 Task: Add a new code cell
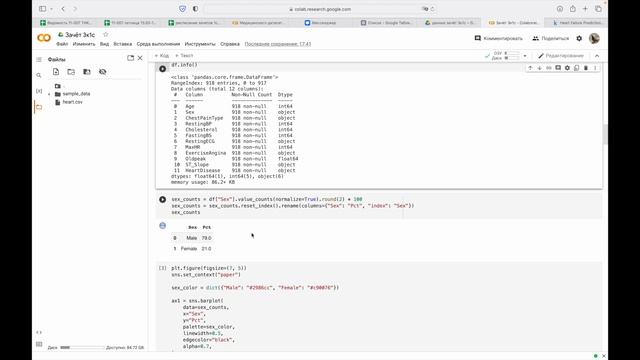point(162,56)
